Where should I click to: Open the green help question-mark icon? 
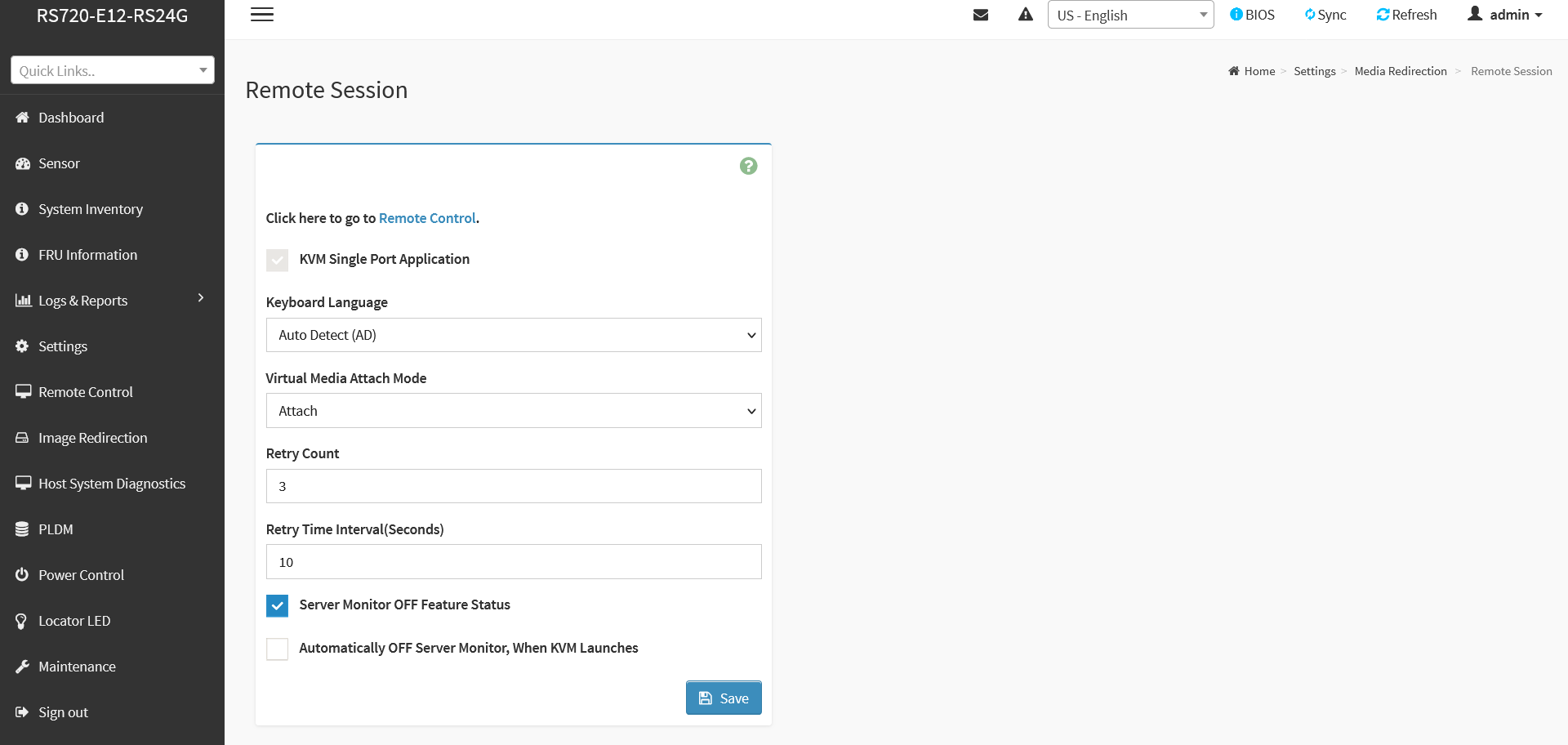click(748, 166)
